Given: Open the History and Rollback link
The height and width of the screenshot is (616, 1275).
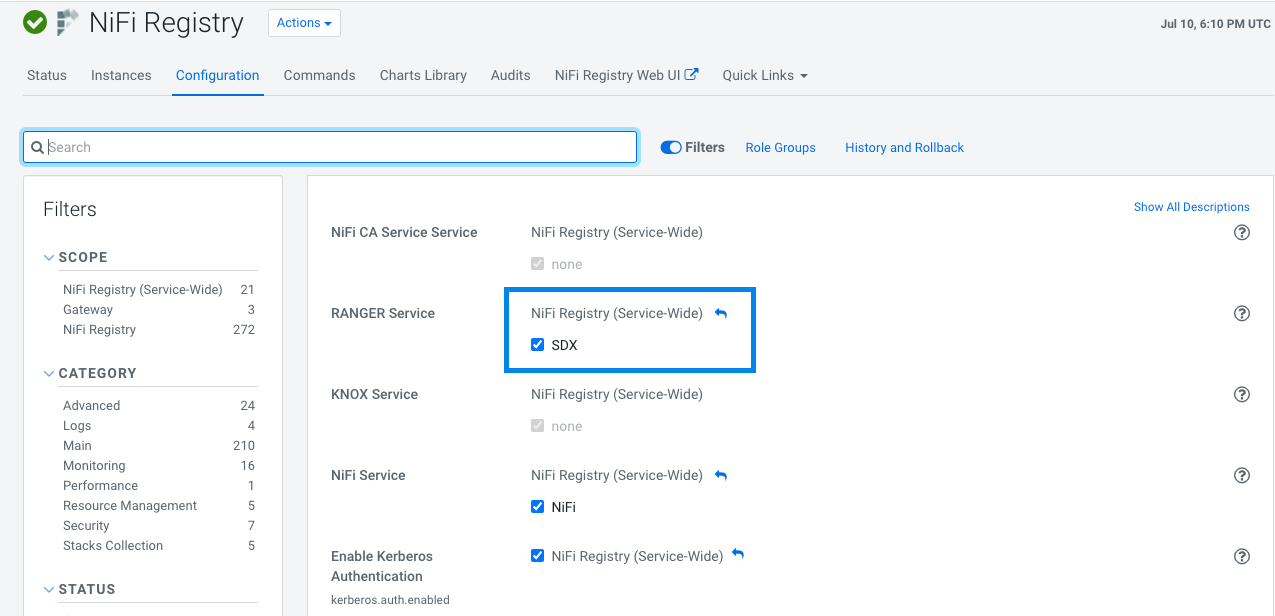Looking at the screenshot, I should tap(904, 147).
